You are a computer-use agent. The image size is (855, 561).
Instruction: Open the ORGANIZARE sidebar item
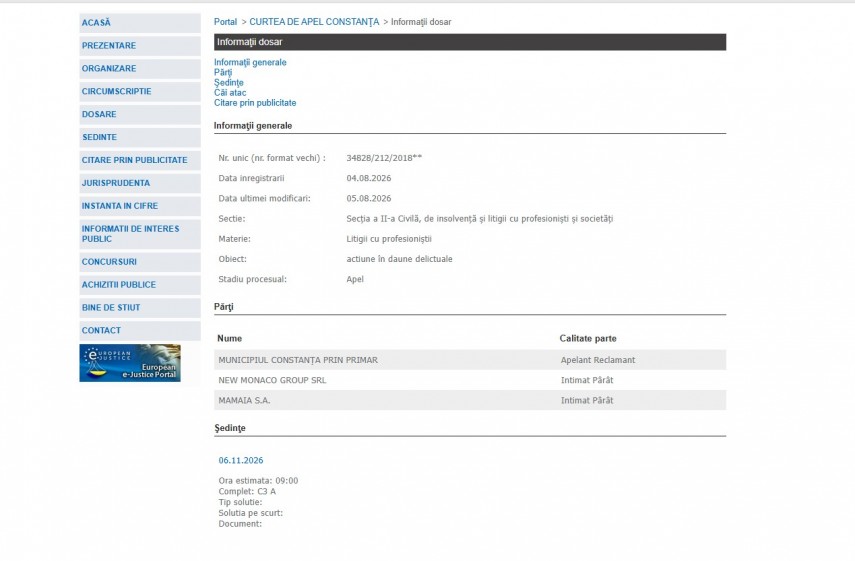[140, 69]
